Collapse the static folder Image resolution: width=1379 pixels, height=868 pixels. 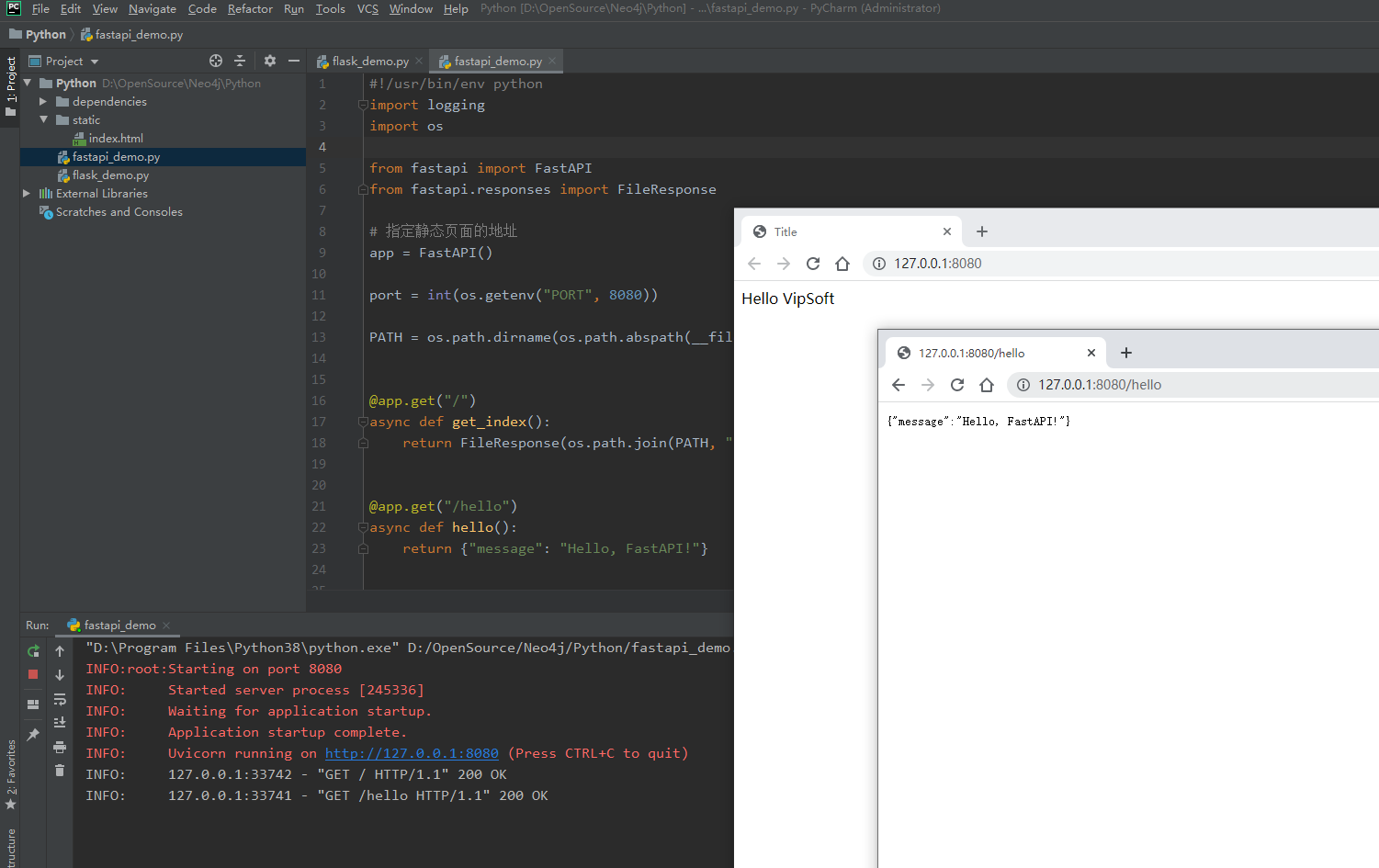coord(41,119)
